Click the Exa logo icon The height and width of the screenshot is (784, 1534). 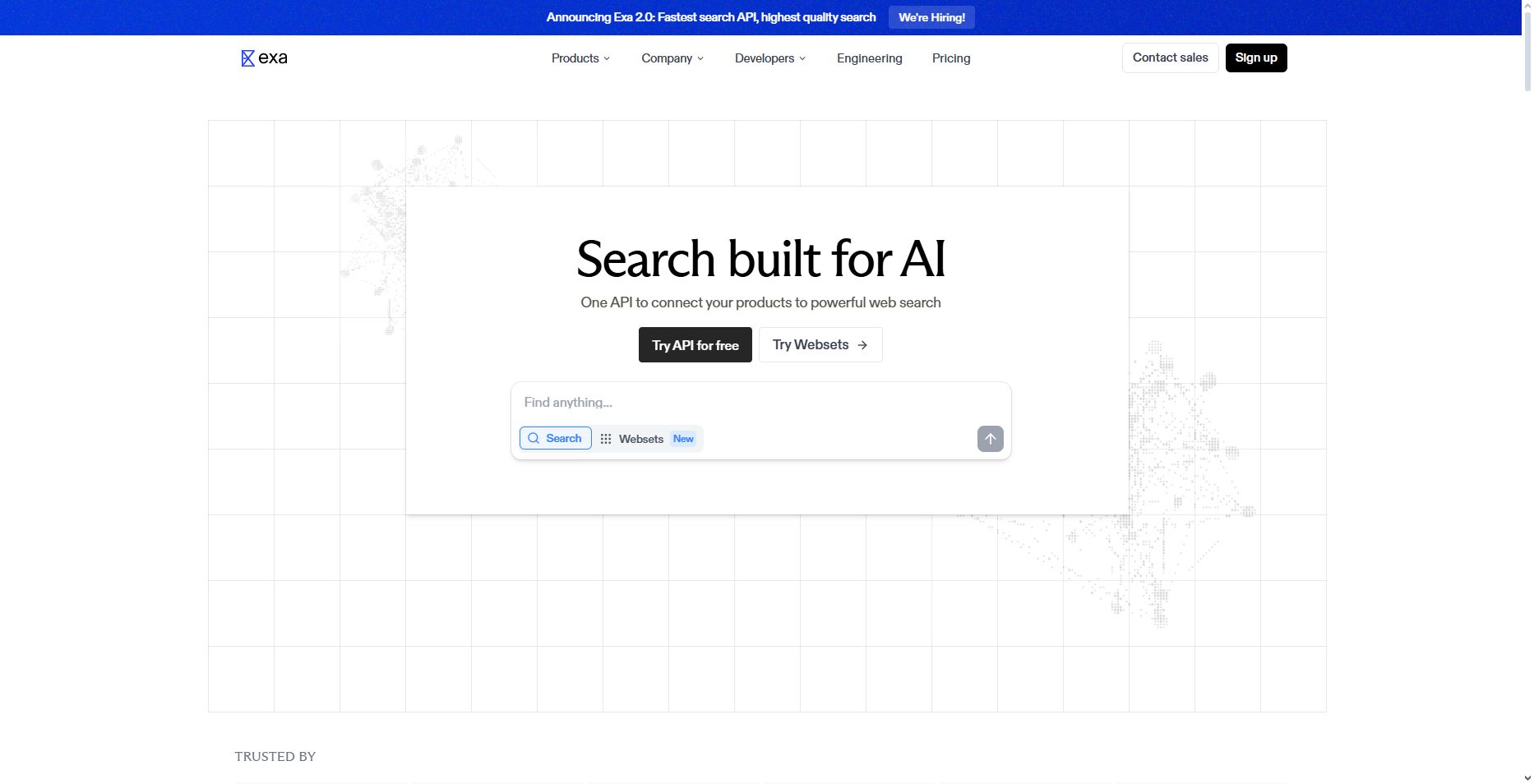click(x=247, y=58)
